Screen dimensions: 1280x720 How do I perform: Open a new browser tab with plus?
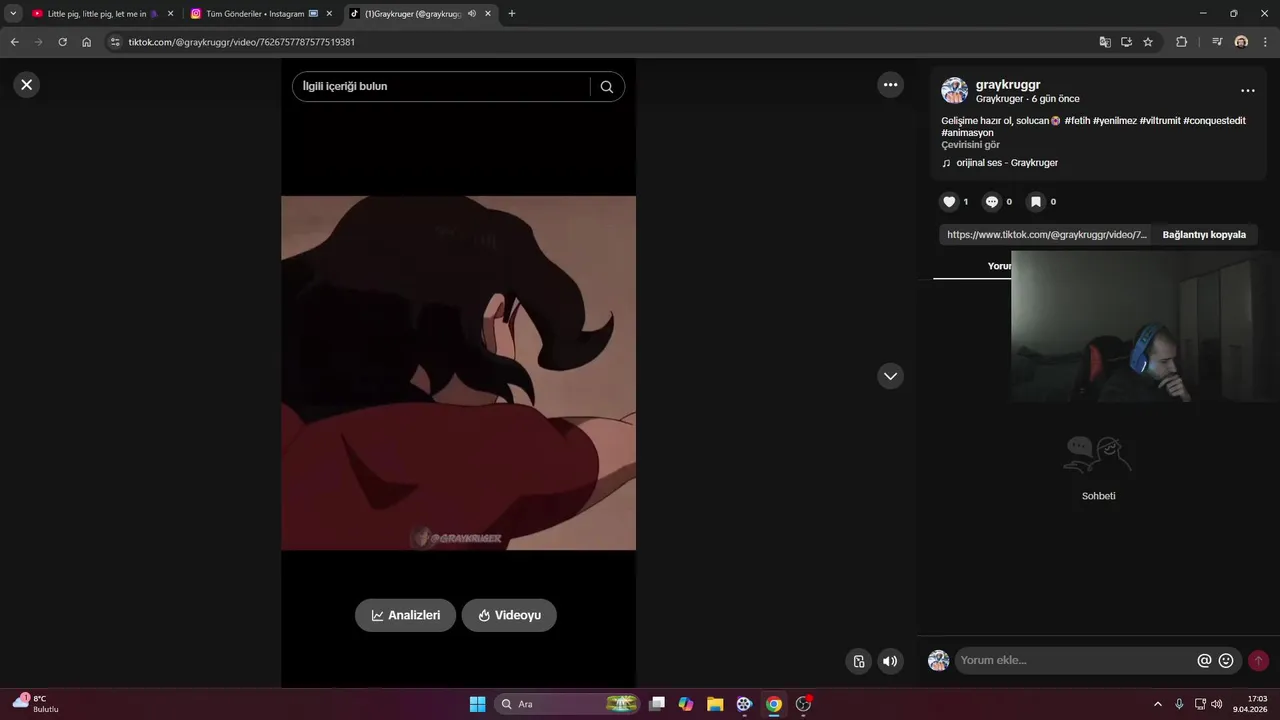tap(512, 14)
